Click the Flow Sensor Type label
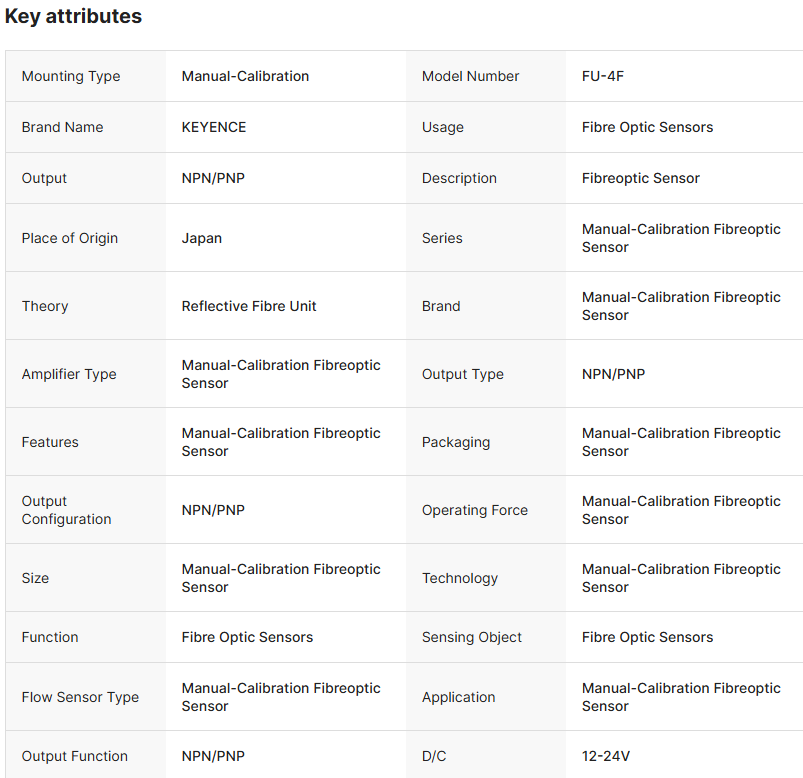 point(80,697)
